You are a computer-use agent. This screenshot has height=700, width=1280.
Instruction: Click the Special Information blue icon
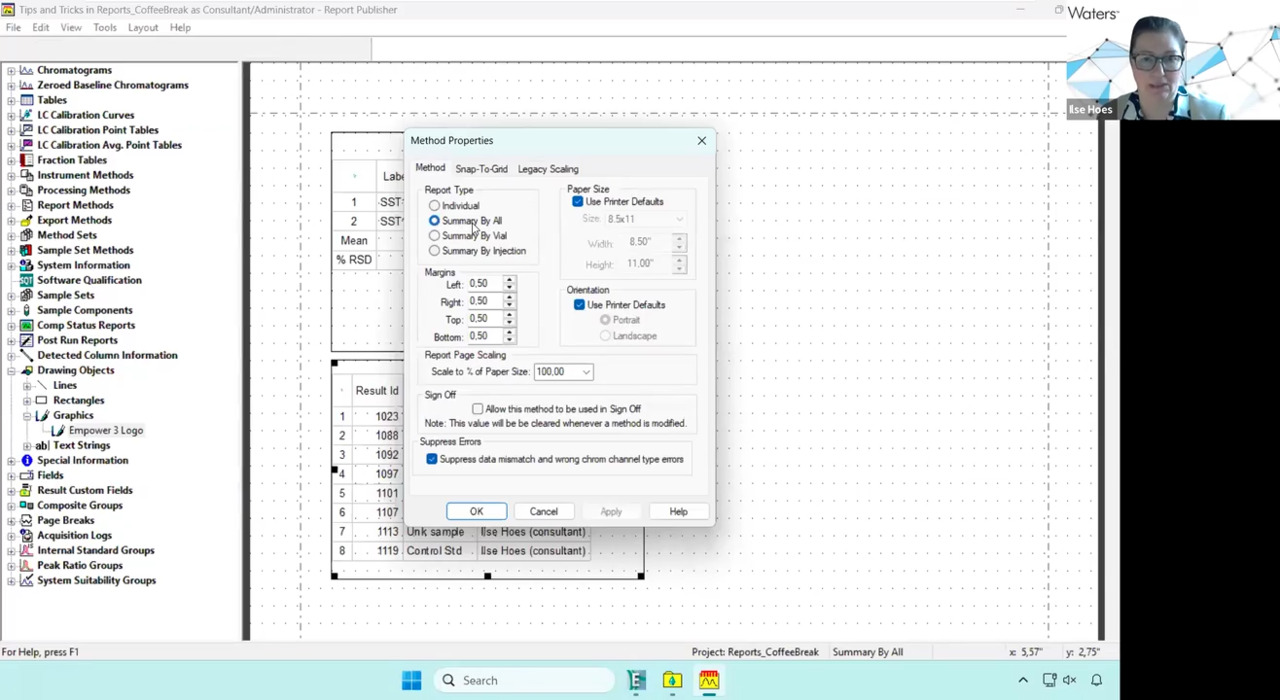click(27, 460)
